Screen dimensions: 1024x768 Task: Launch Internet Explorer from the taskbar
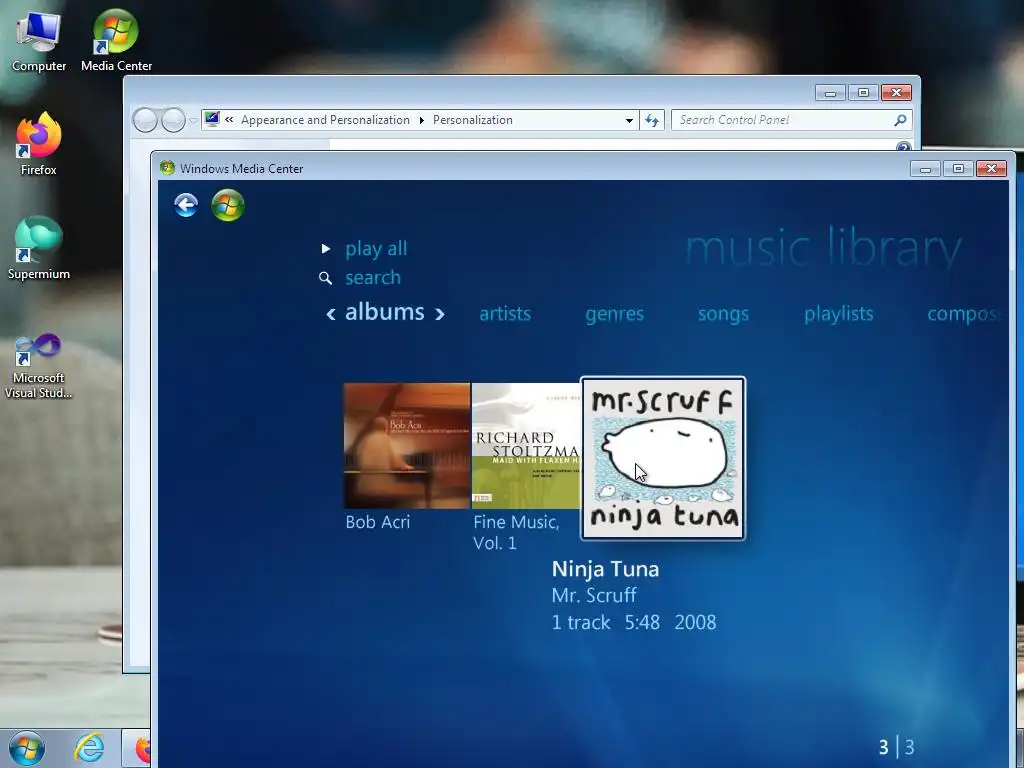89,748
